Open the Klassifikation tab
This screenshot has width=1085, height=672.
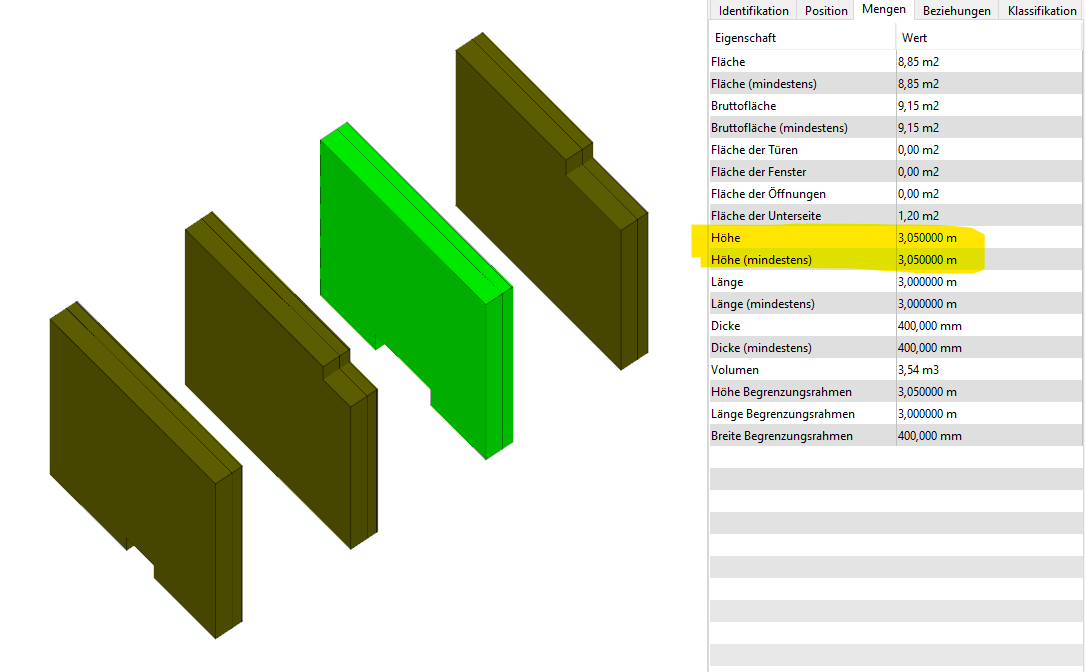tap(1041, 10)
